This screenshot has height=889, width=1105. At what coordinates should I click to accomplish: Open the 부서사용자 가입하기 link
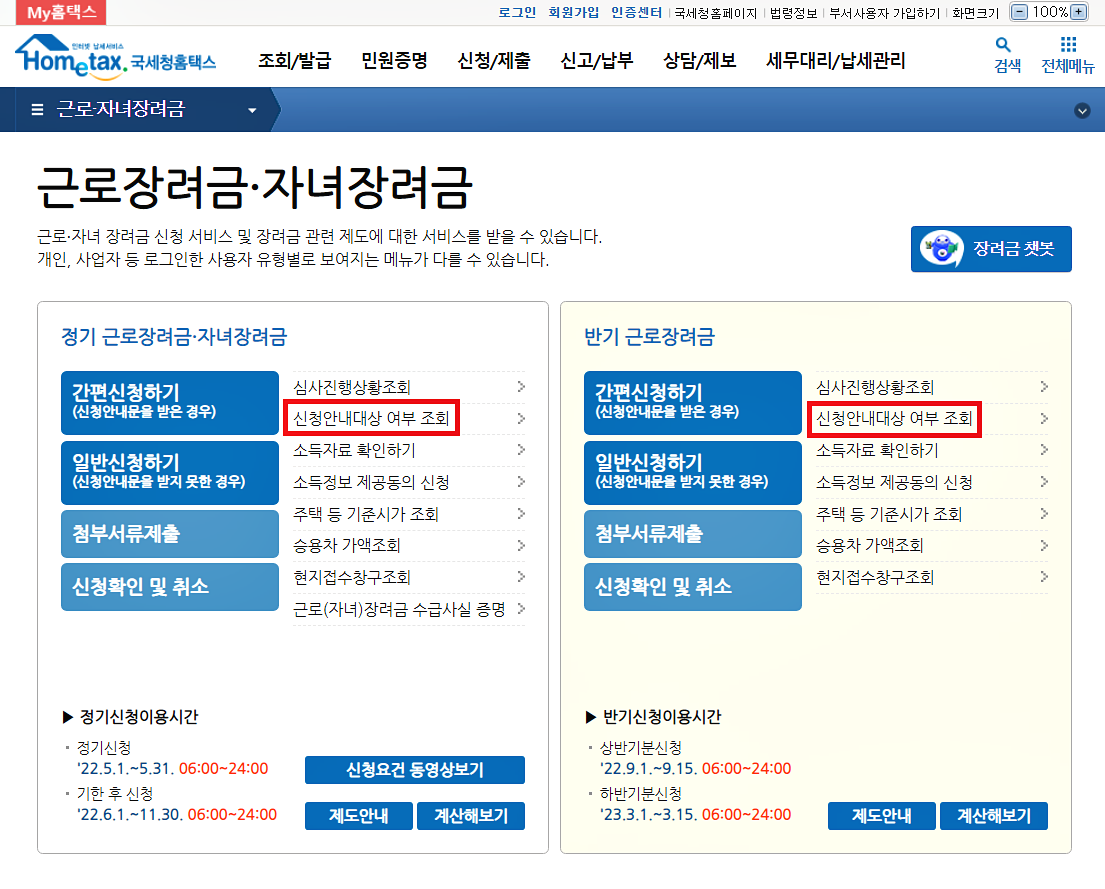[884, 13]
